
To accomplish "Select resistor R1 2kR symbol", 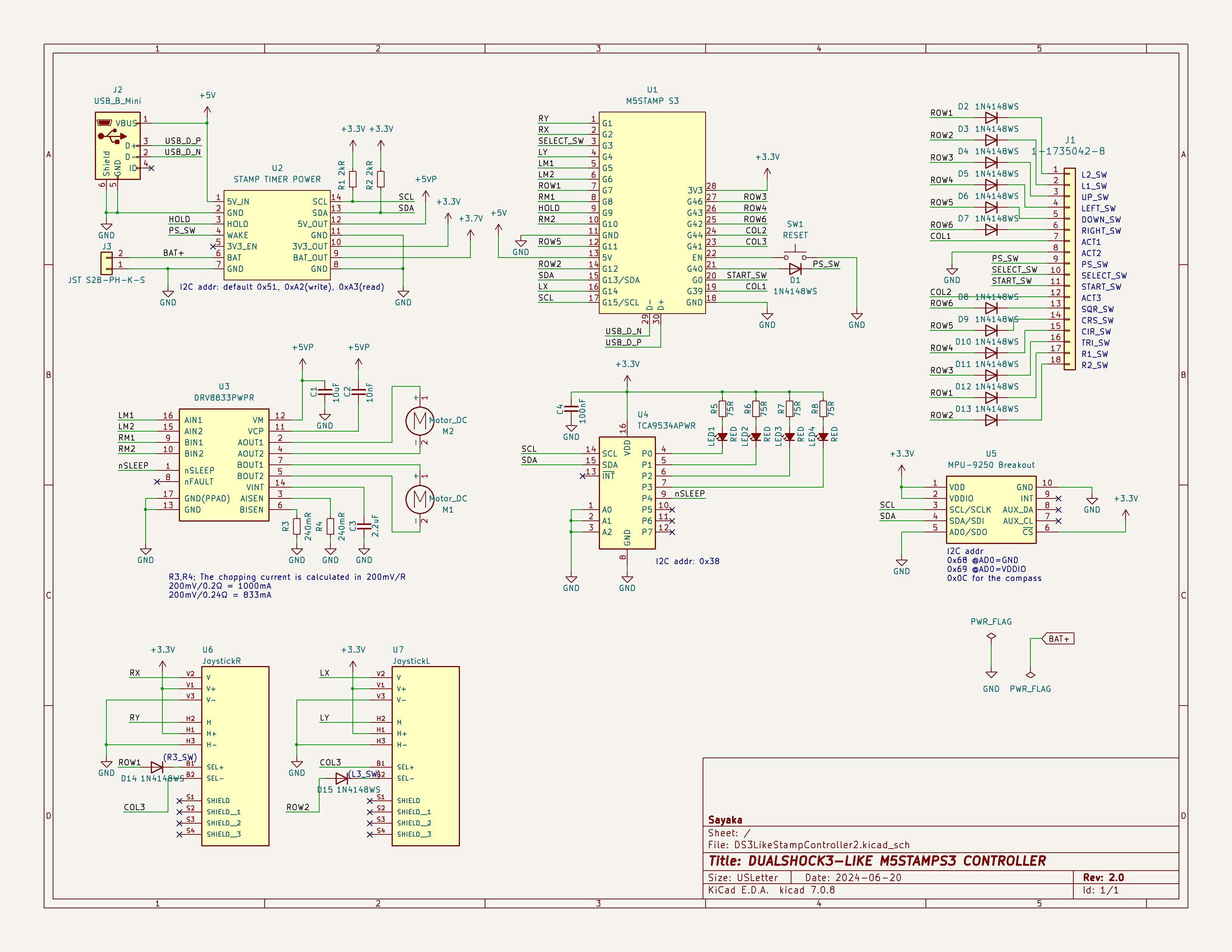I will click(x=352, y=179).
